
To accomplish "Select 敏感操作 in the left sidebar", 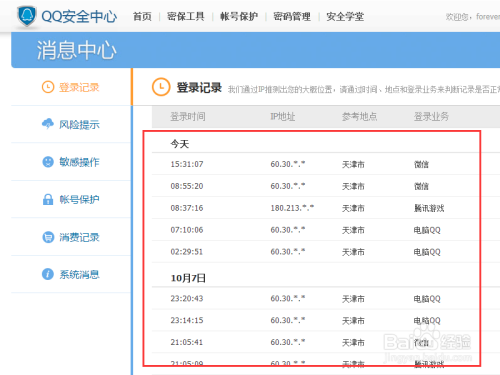I will (79, 162).
